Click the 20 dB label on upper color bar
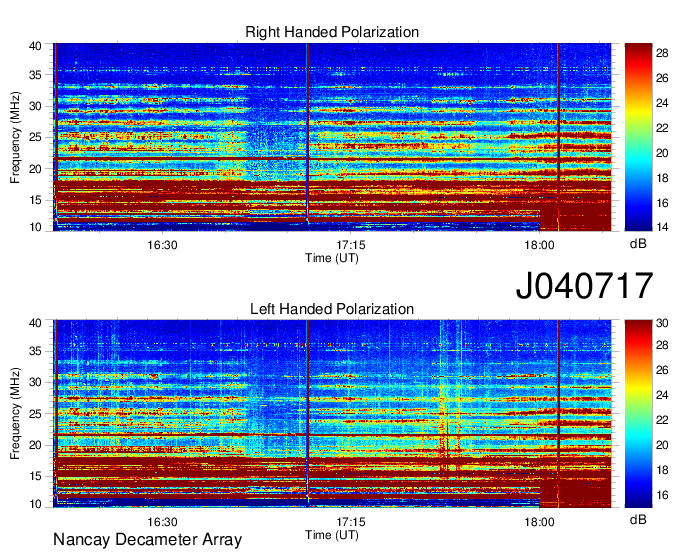 pyautogui.click(x=662, y=153)
